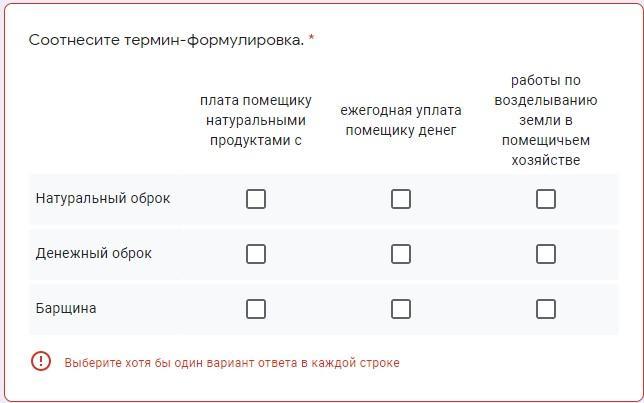Image resolution: width=644 pixels, height=403 pixels.
Task: Click the column header ежегодная уплата помещику денег
Action: click(x=401, y=120)
